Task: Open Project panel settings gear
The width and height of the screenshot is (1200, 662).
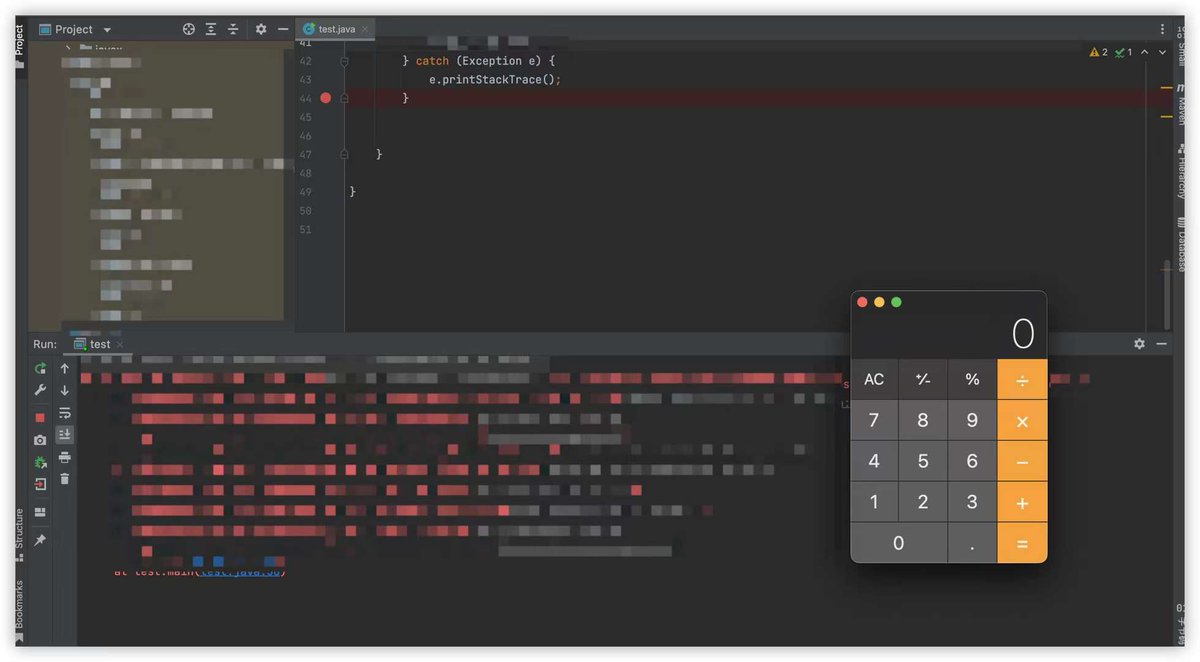Action: [261, 29]
